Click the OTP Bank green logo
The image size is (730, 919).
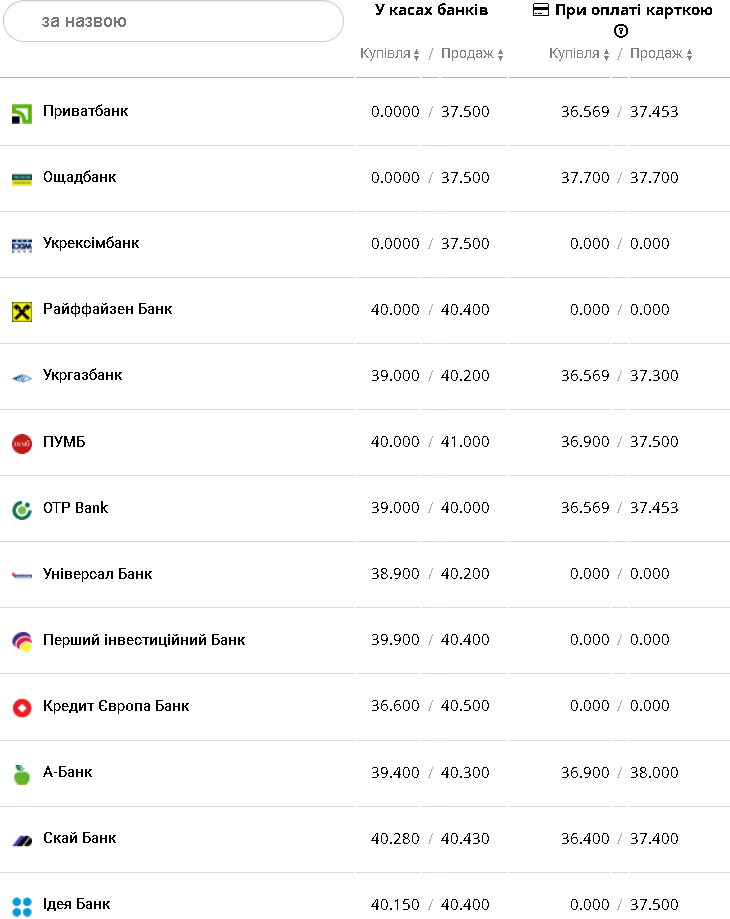(x=22, y=509)
